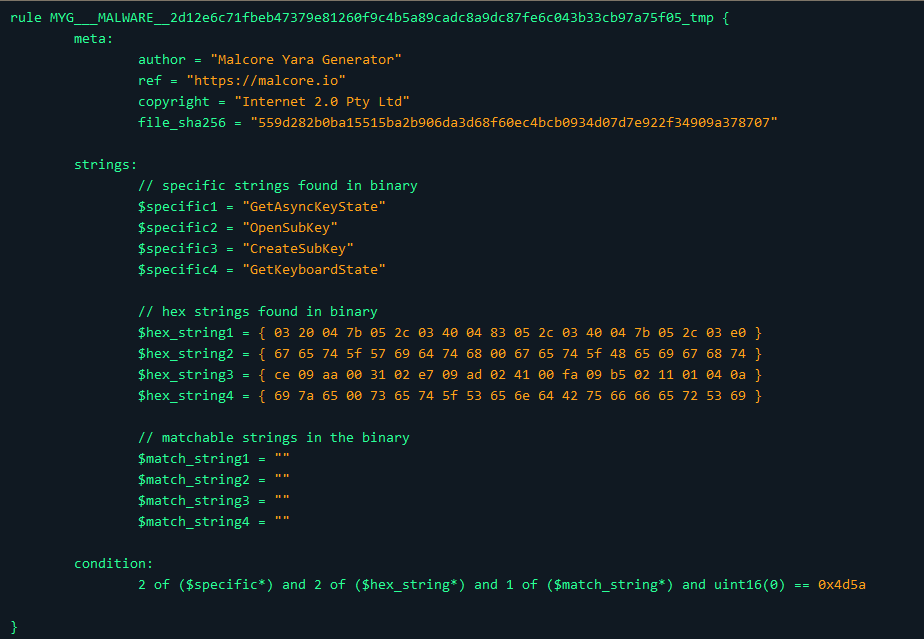The height and width of the screenshot is (639, 924).
Task: Place cursor on the "meta:" section label
Action: [x=94, y=39]
